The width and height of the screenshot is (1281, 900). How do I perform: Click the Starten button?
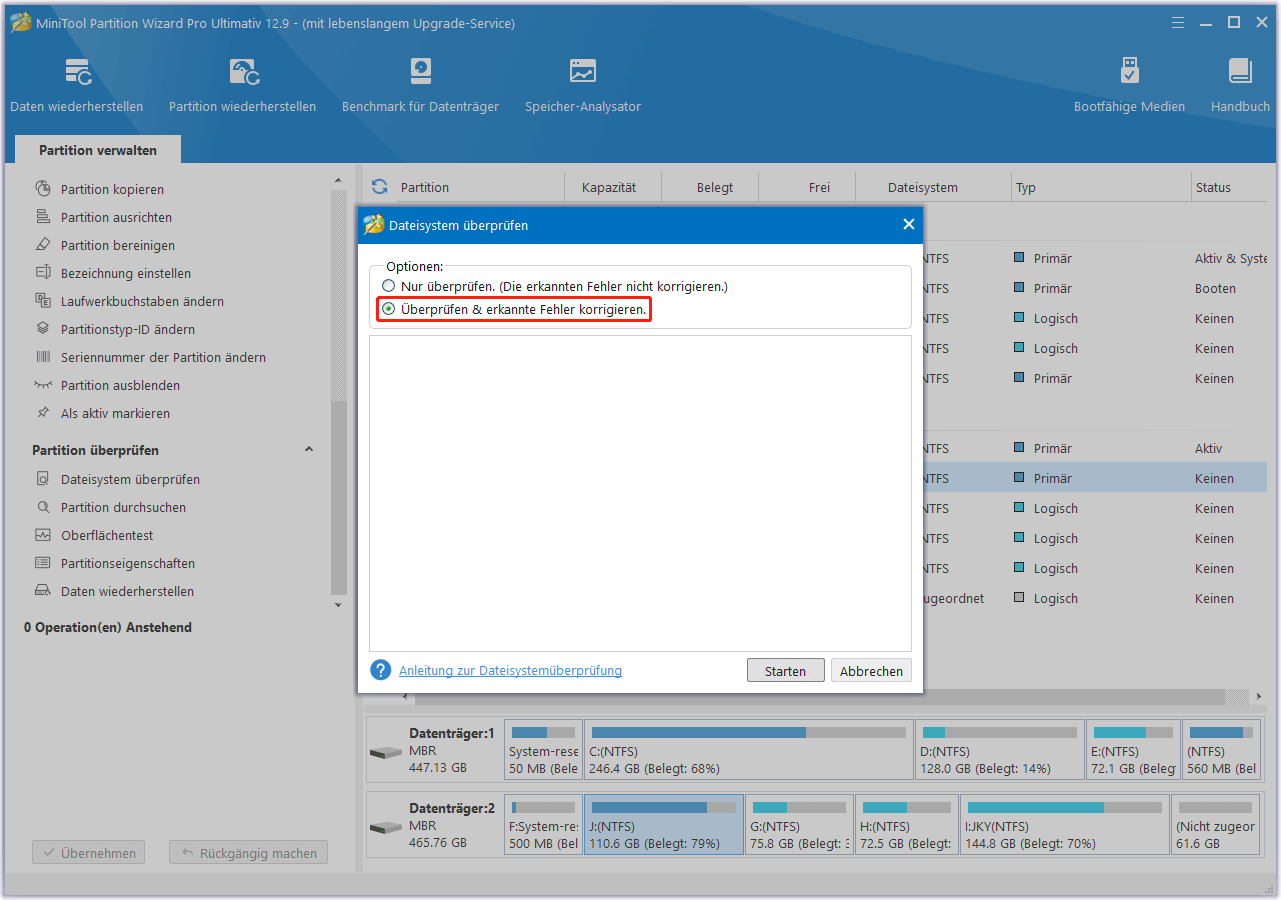(x=785, y=671)
